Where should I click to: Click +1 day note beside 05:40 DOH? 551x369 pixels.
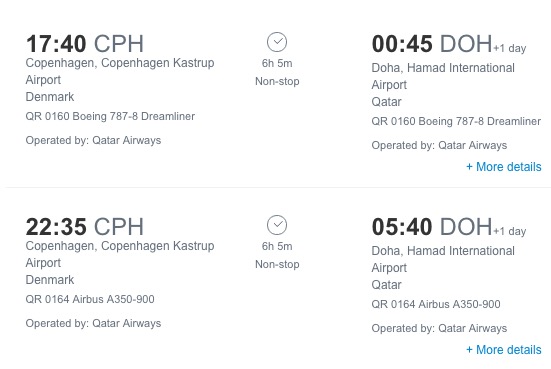(x=510, y=231)
